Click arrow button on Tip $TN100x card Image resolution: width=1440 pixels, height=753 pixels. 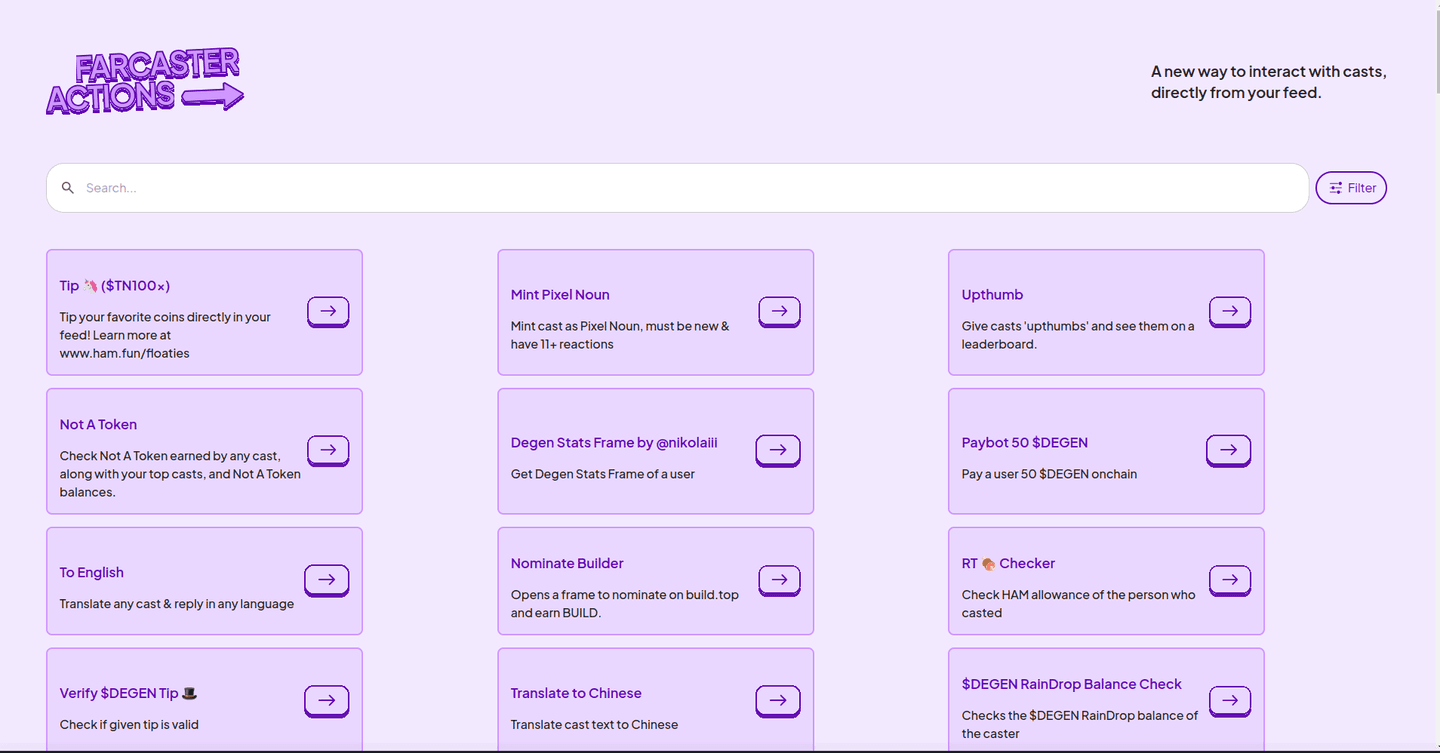(328, 312)
